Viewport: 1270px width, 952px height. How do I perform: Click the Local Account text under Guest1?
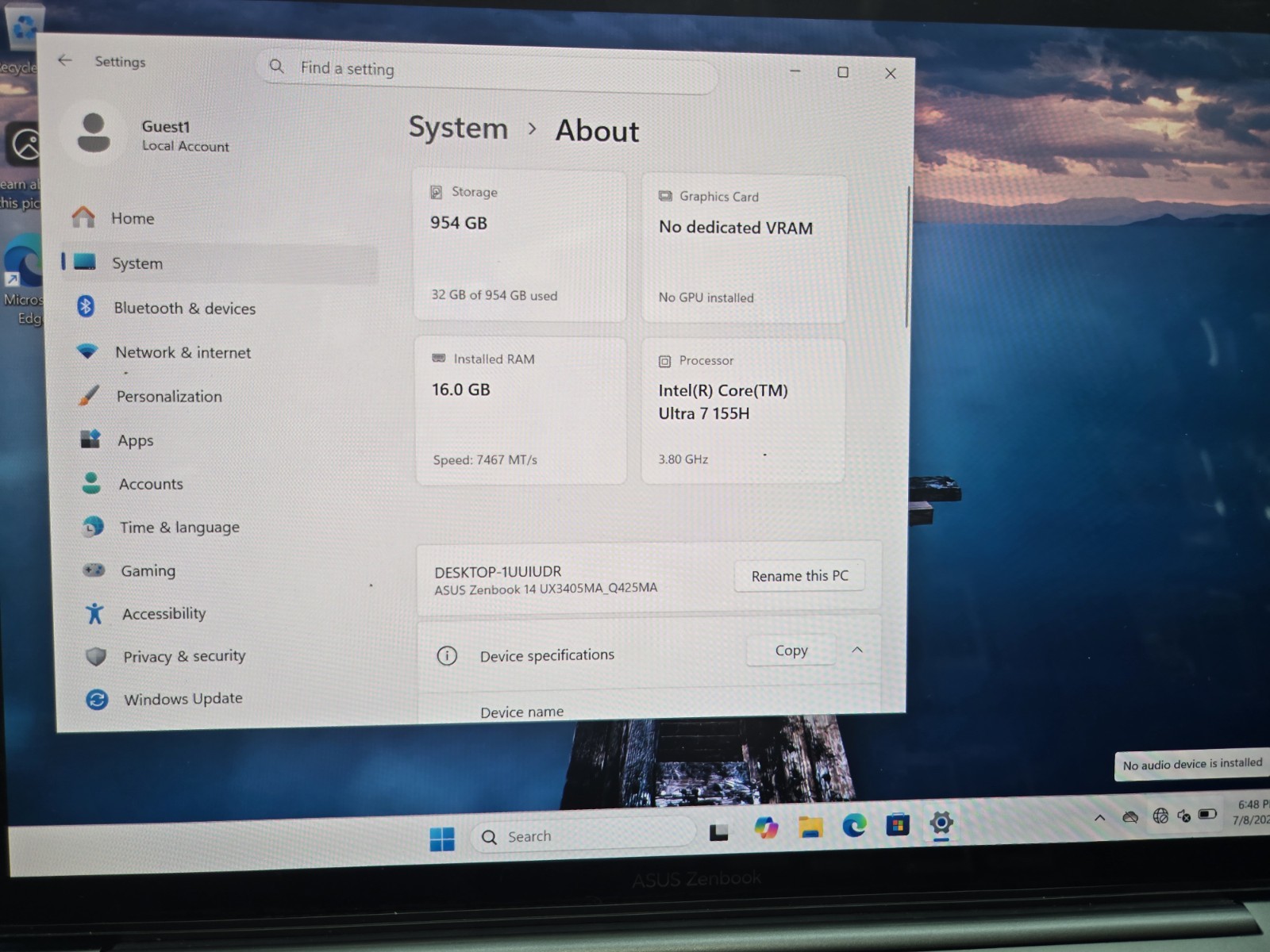(x=185, y=146)
